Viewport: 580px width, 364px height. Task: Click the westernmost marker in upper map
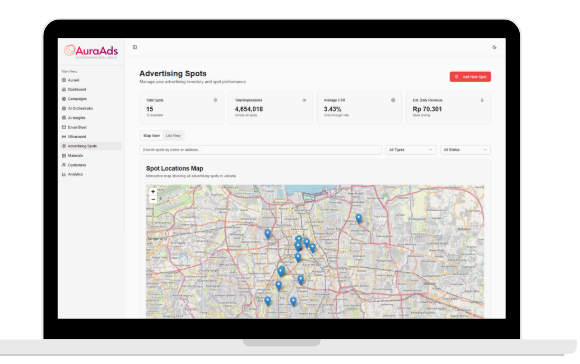(268, 234)
